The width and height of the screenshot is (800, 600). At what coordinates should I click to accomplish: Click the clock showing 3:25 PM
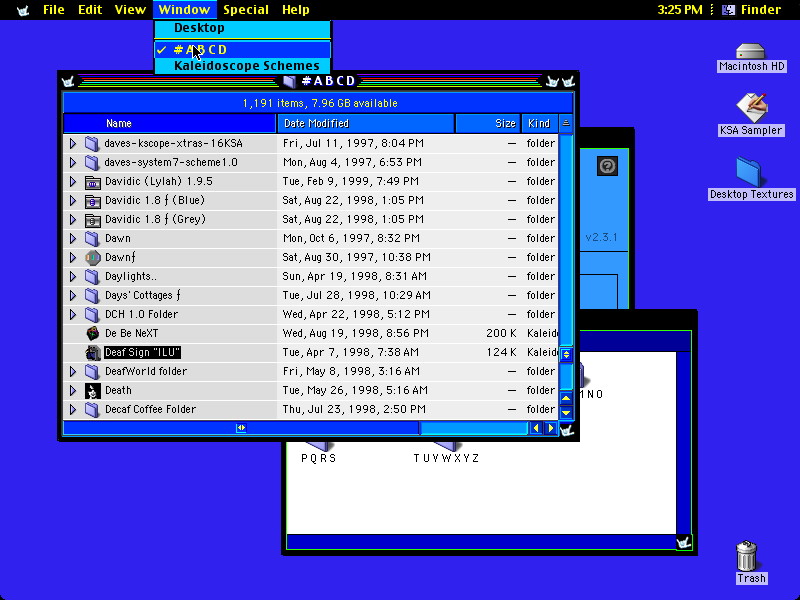click(x=680, y=10)
